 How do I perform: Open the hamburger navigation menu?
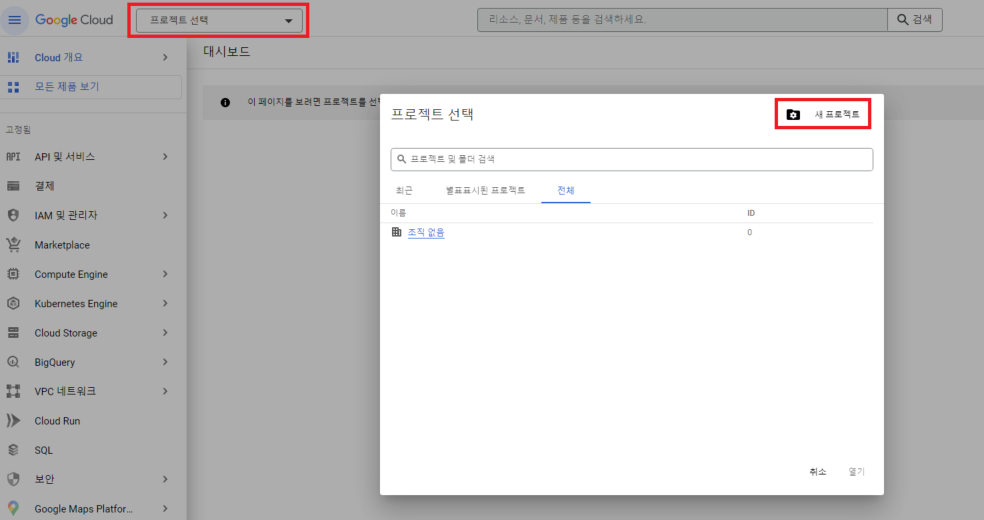14,20
